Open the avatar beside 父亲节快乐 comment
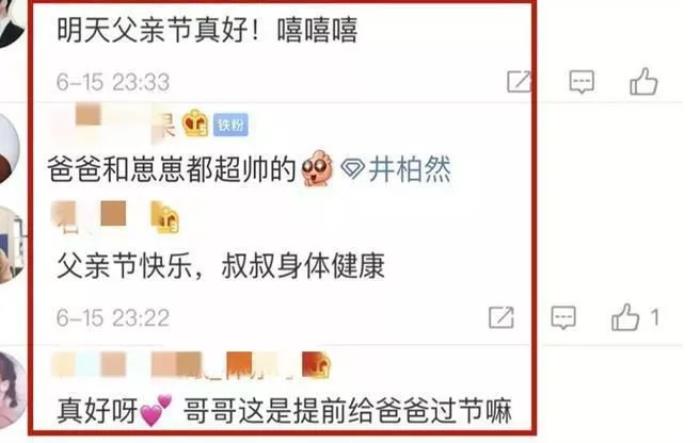 click(11, 245)
